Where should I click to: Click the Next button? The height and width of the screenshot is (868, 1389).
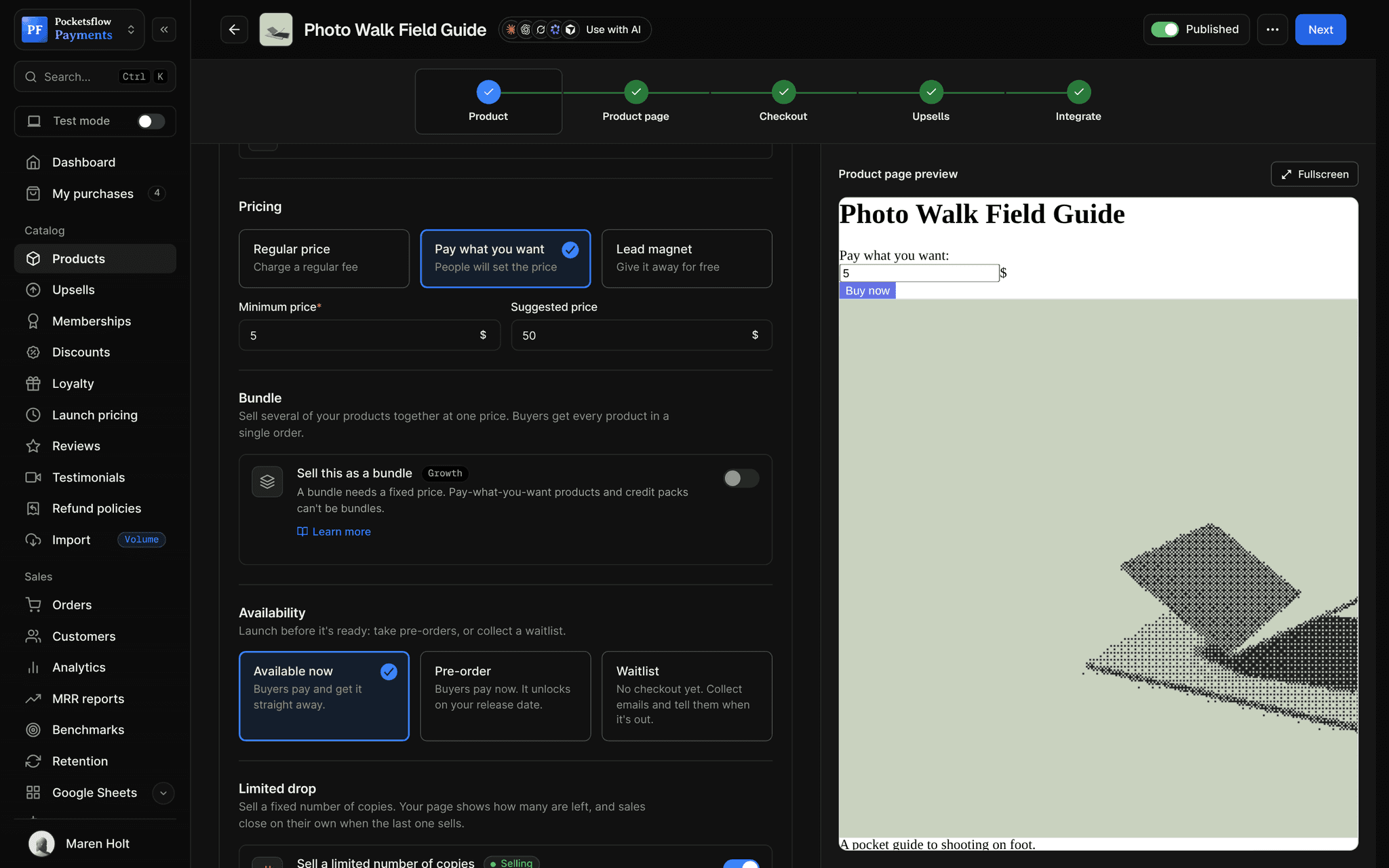click(1320, 30)
